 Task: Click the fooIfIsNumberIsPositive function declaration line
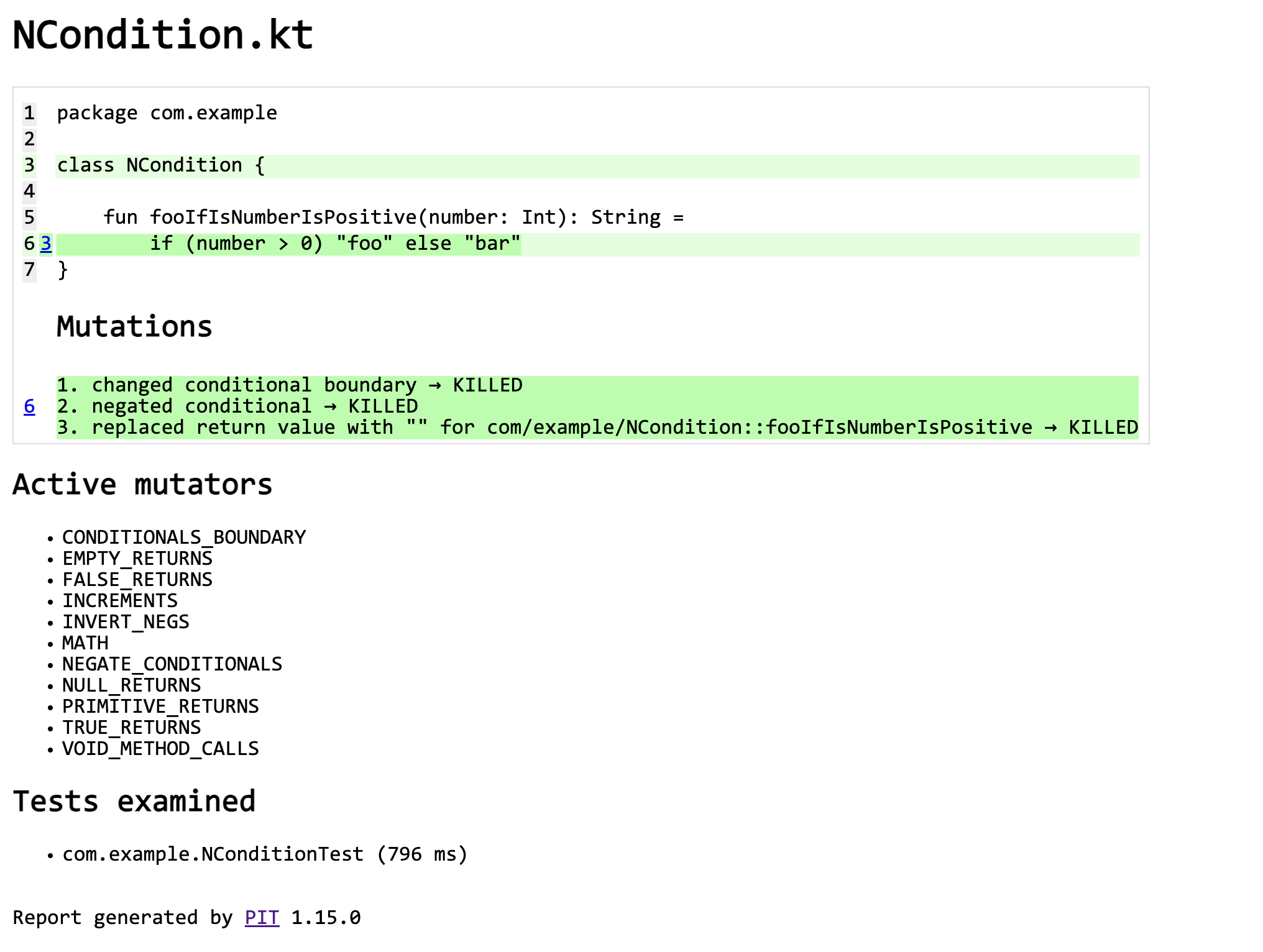(x=393, y=217)
